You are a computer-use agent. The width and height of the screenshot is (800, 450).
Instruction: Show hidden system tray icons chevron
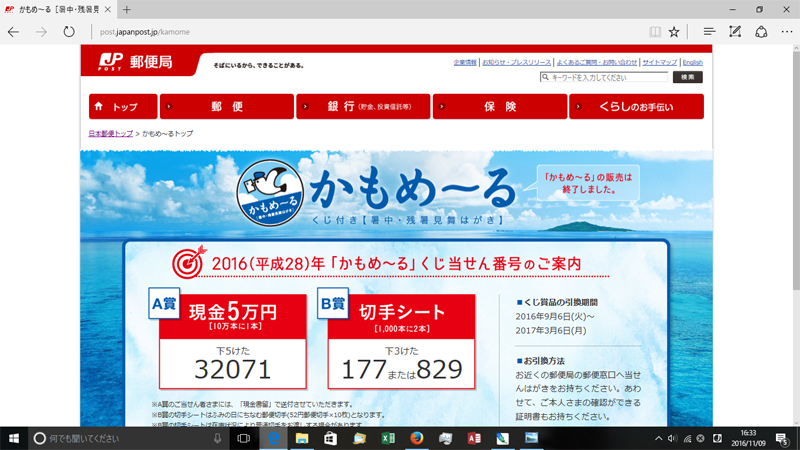pyautogui.click(x=658, y=438)
